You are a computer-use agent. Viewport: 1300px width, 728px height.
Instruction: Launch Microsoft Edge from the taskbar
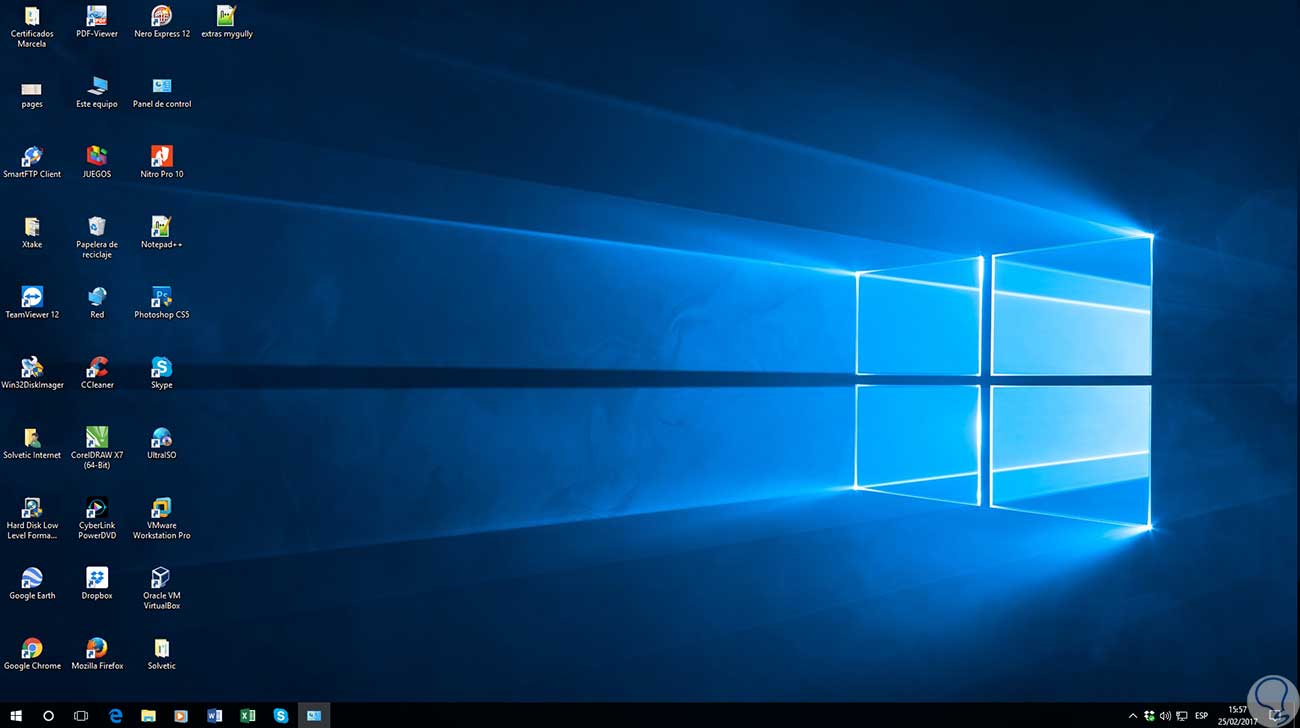click(115, 716)
